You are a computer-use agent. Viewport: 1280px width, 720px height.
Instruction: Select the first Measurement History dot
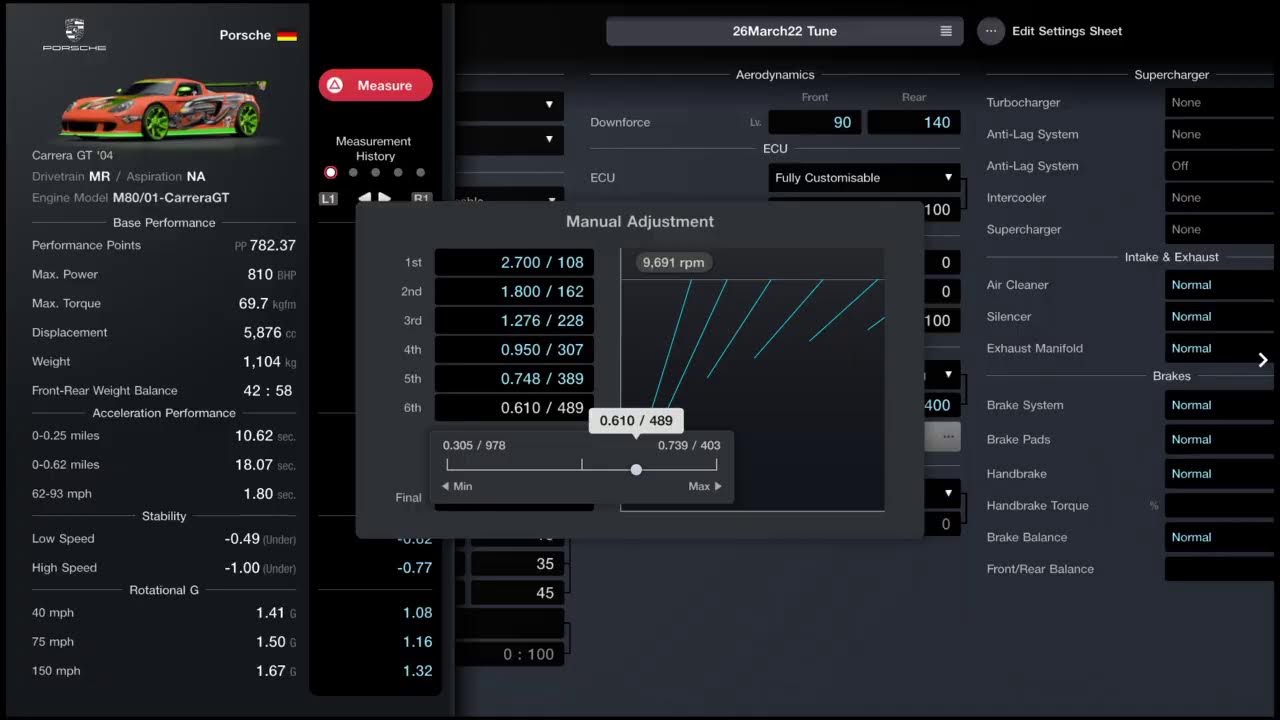point(331,172)
